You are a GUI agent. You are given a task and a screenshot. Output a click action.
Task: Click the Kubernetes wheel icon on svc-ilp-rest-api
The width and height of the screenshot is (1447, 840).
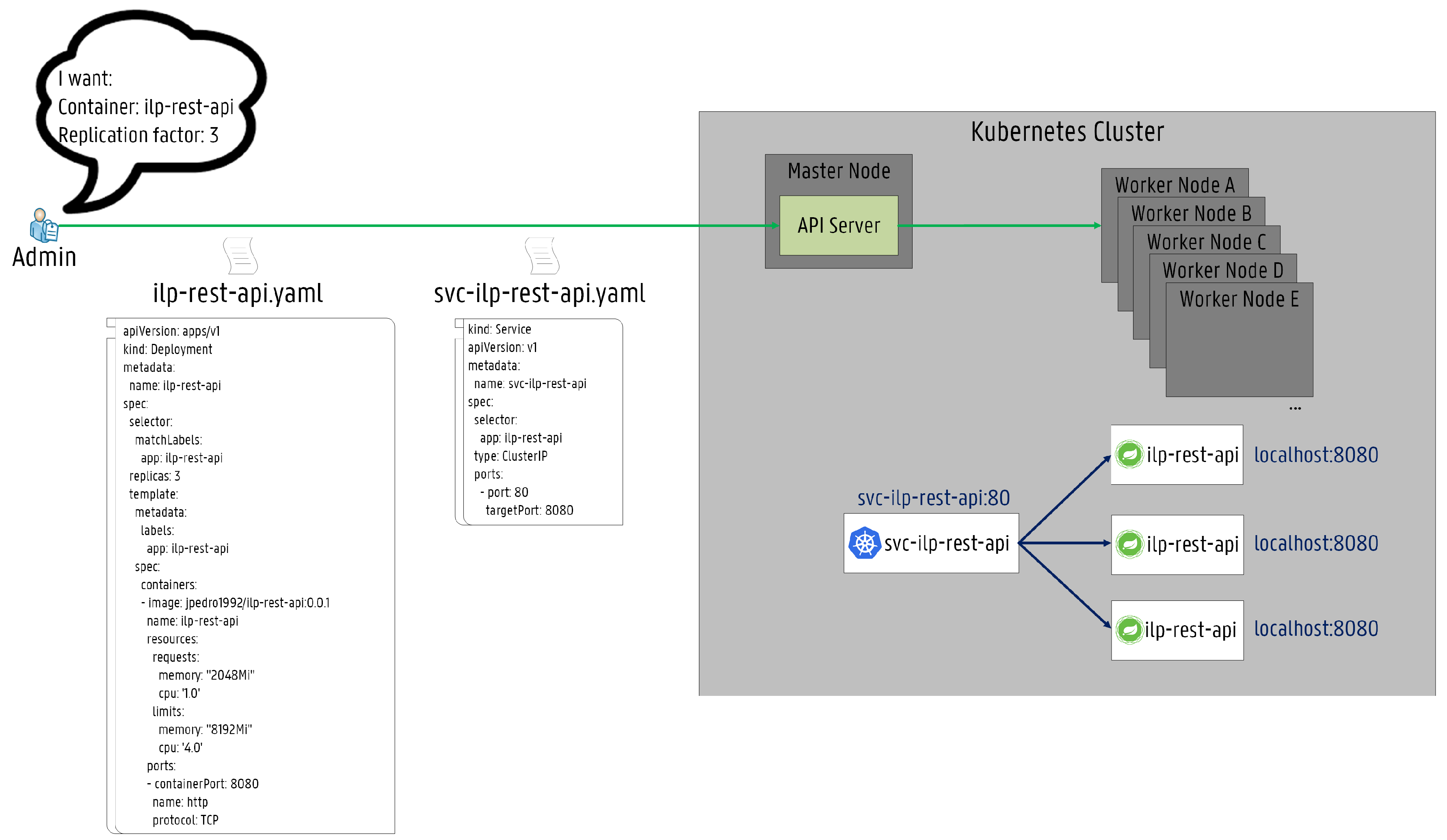click(x=864, y=542)
